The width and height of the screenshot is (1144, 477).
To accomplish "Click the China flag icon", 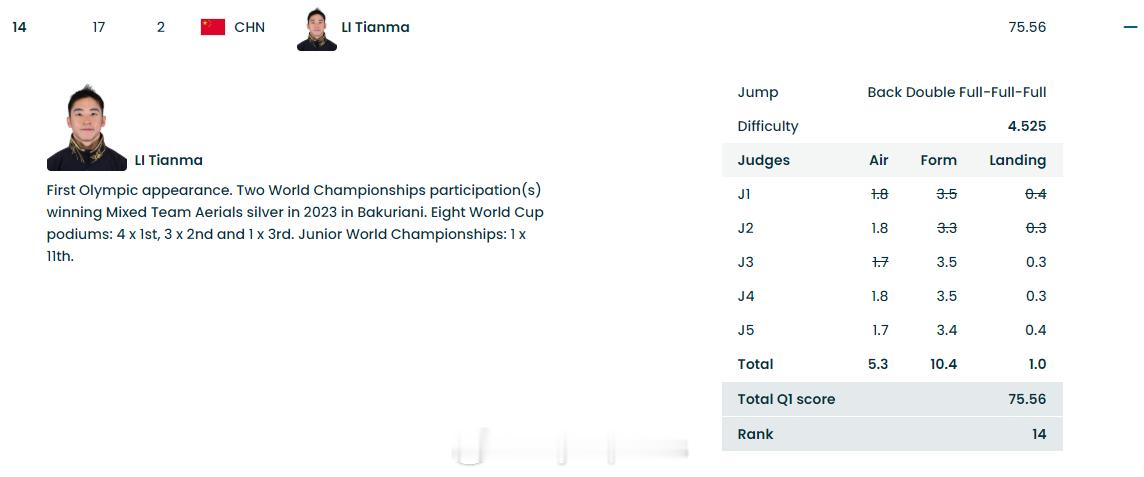I will [x=213, y=27].
